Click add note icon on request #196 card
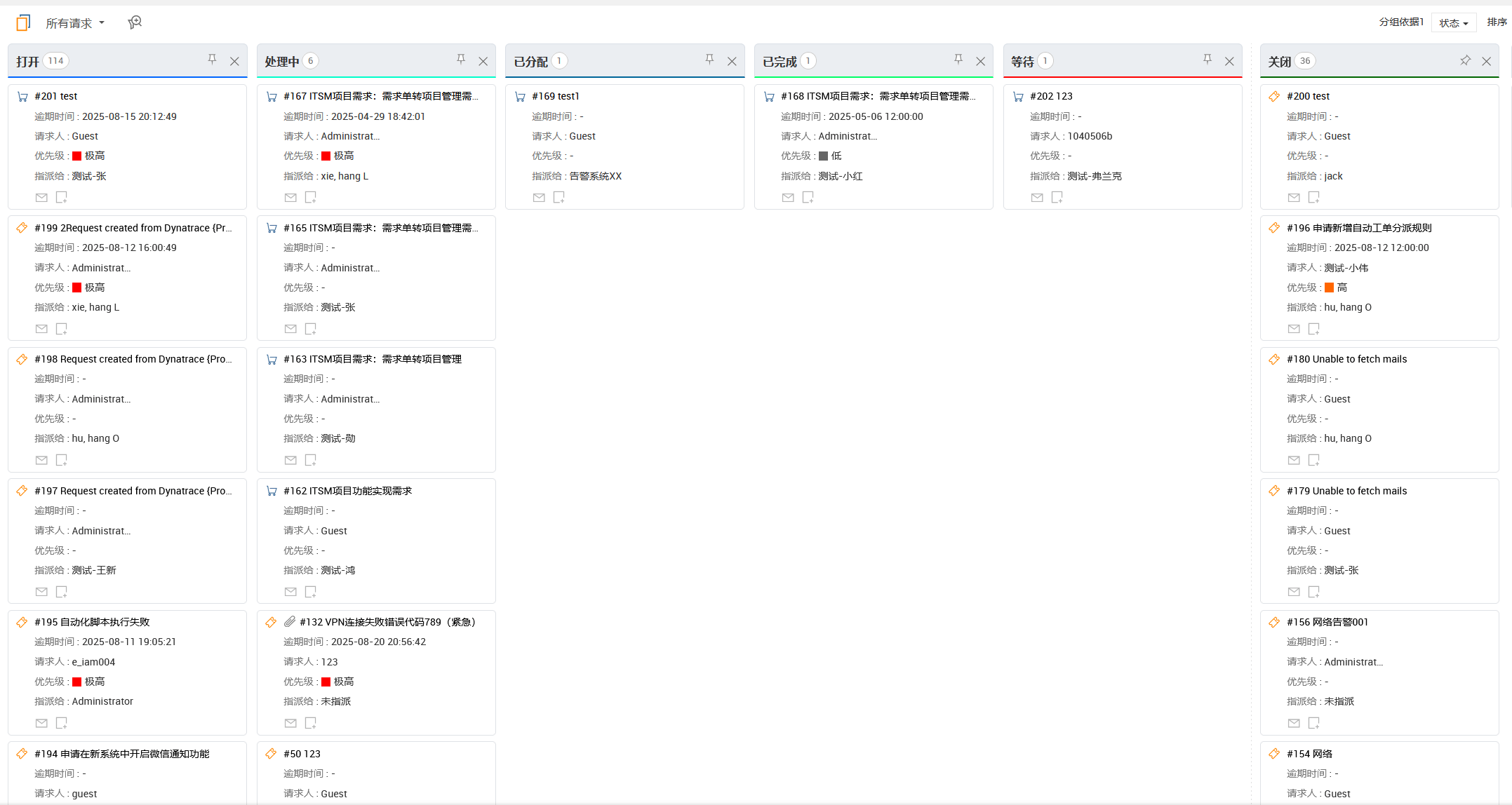 [x=1314, y=329]
